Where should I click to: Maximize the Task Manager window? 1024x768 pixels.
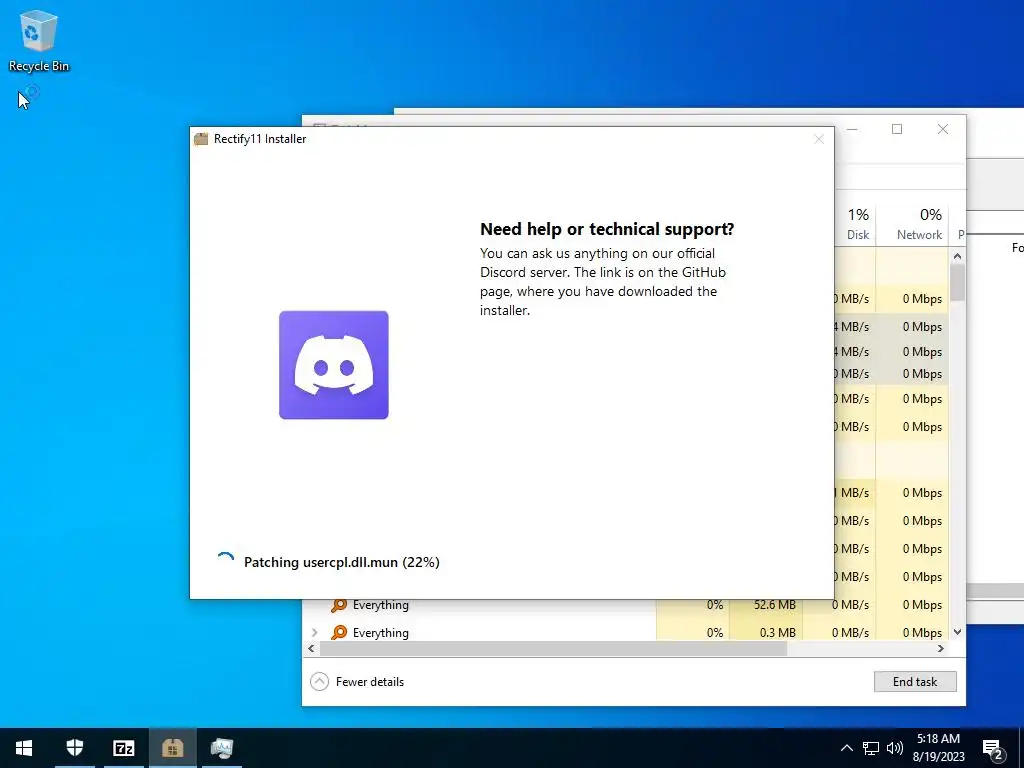tap(897, 129)
